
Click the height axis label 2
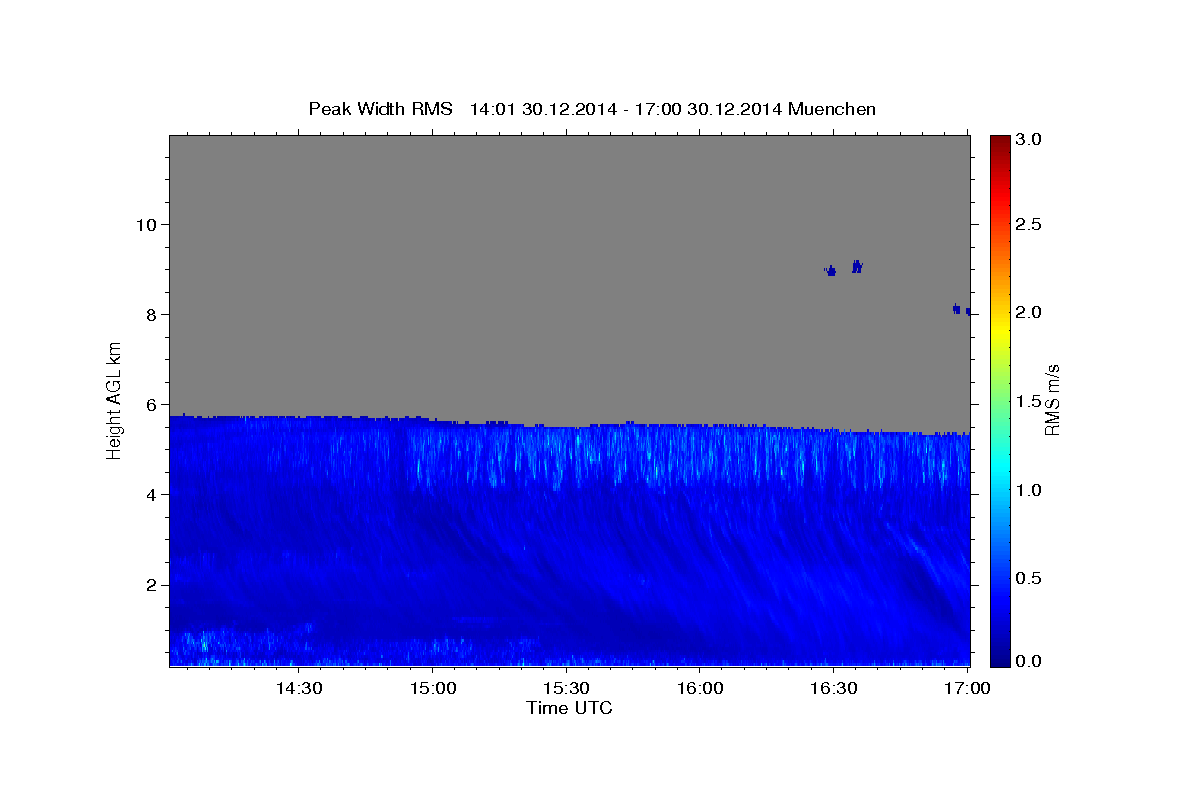(x=150, y=584)
